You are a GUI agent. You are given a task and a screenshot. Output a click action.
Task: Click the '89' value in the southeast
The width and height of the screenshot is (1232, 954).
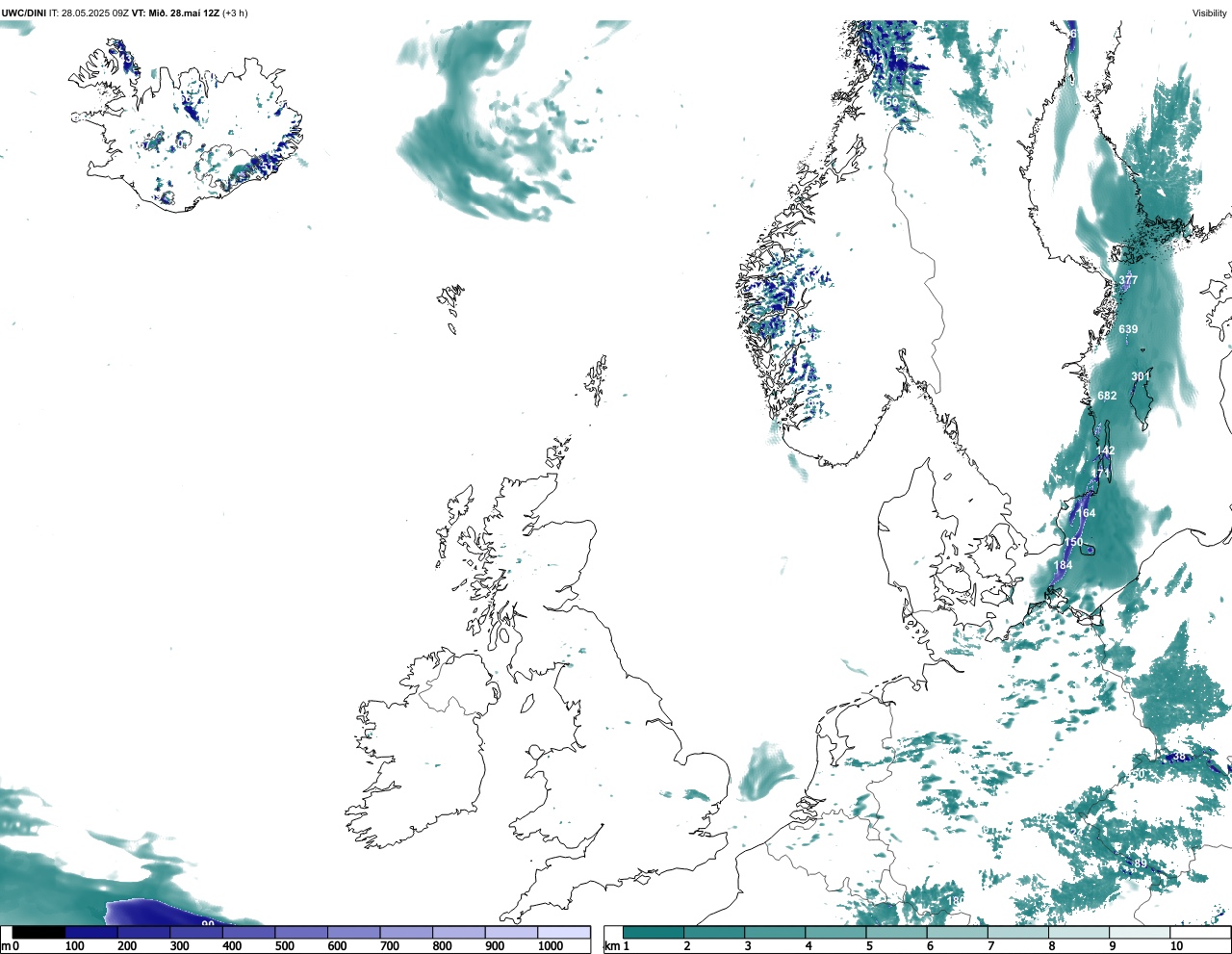pyautogui.click(x=1141, y=864)
